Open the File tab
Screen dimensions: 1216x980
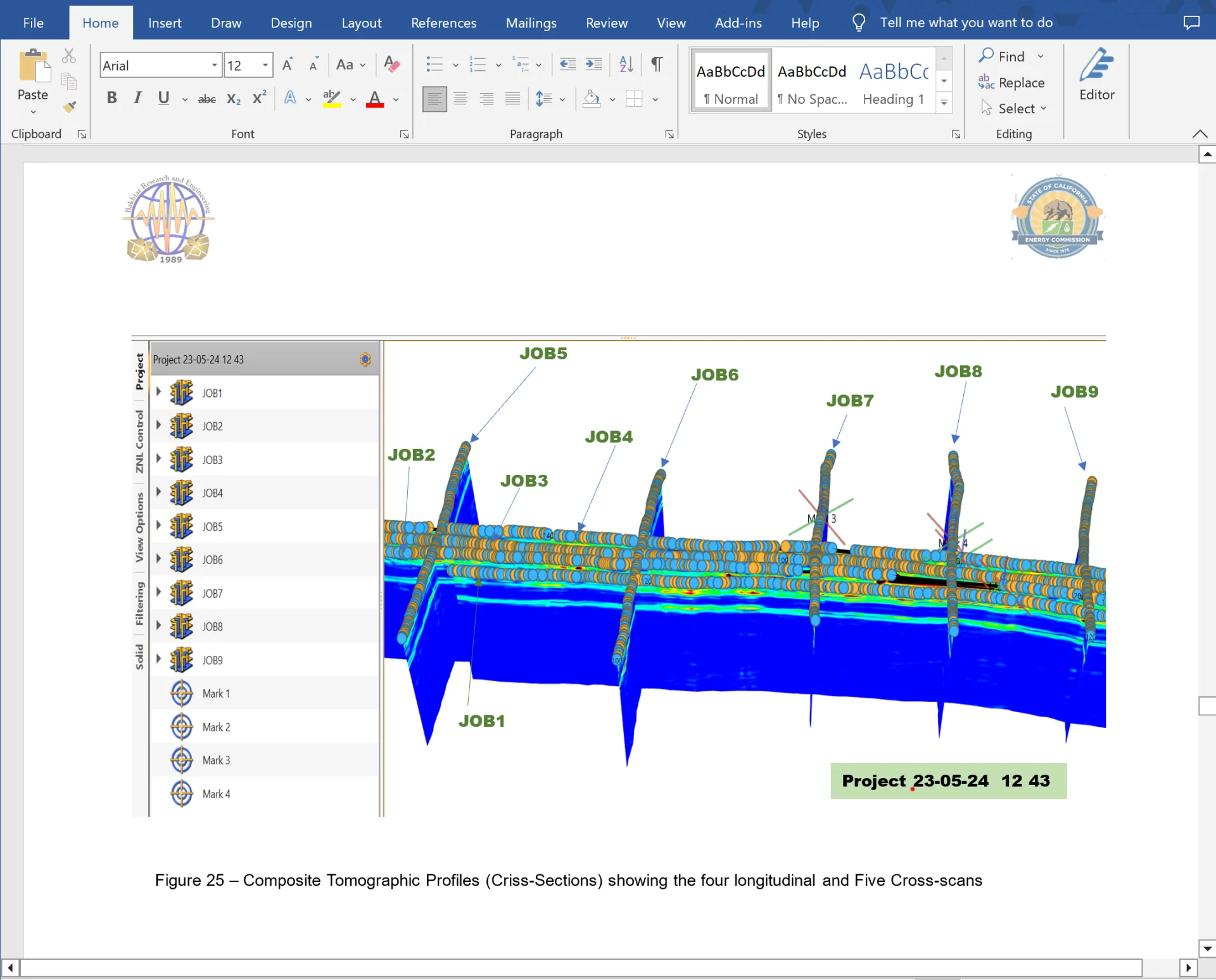pyautogui.click(x=33, y=23)
